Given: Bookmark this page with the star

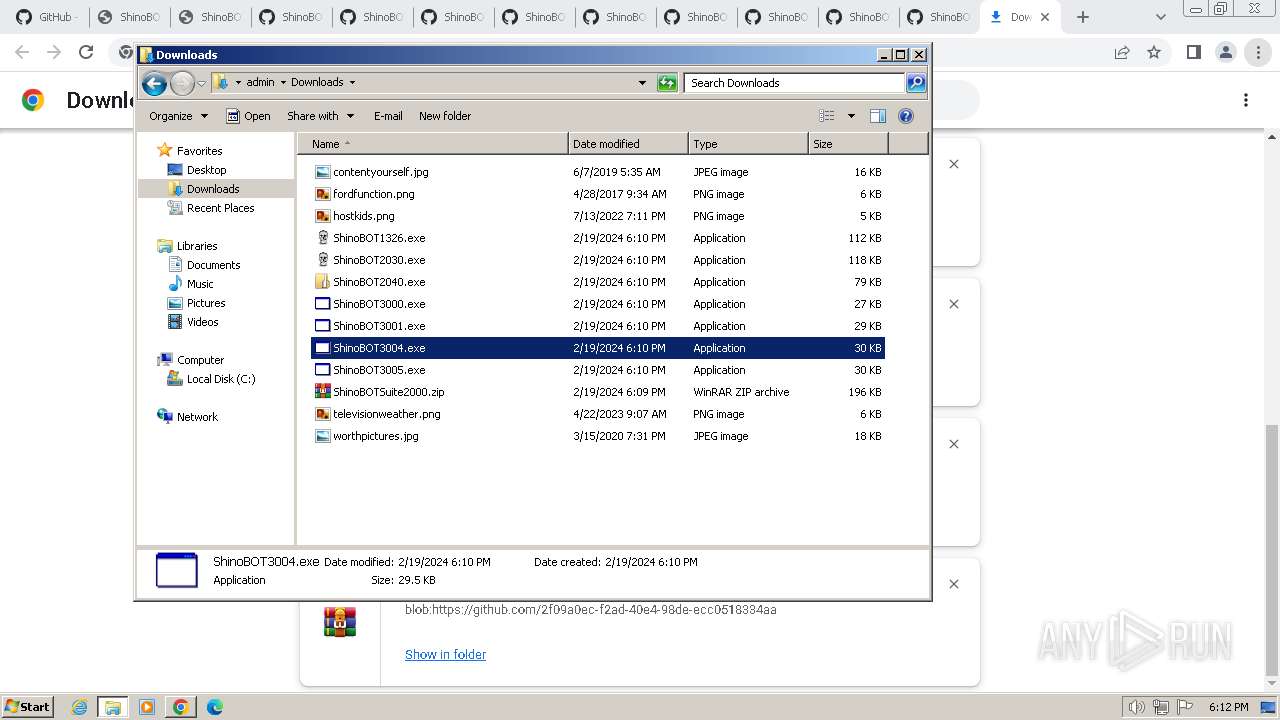Looking at the screenshot, I should tap(1154, 52).
